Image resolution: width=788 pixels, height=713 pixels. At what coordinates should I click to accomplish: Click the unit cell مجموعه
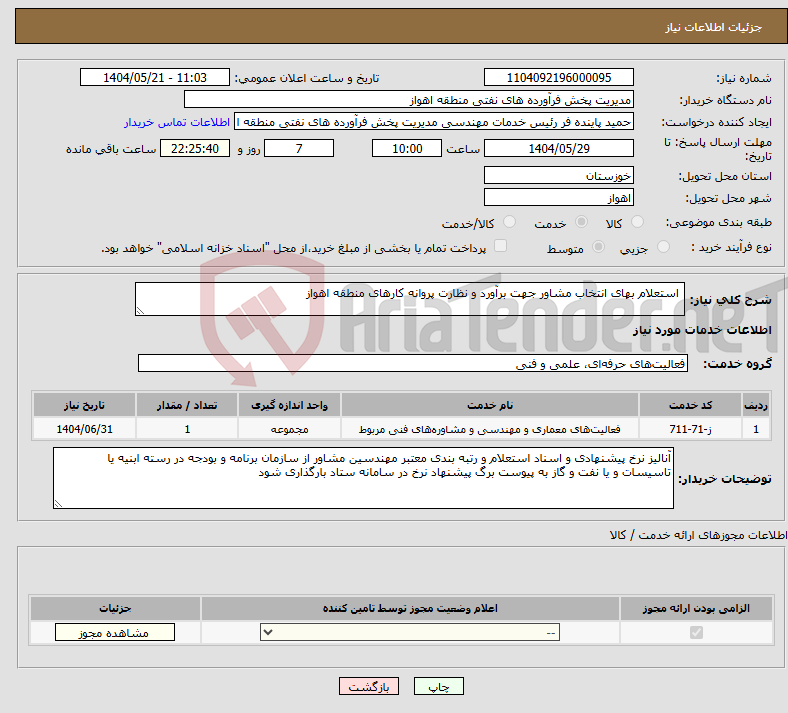289,429
